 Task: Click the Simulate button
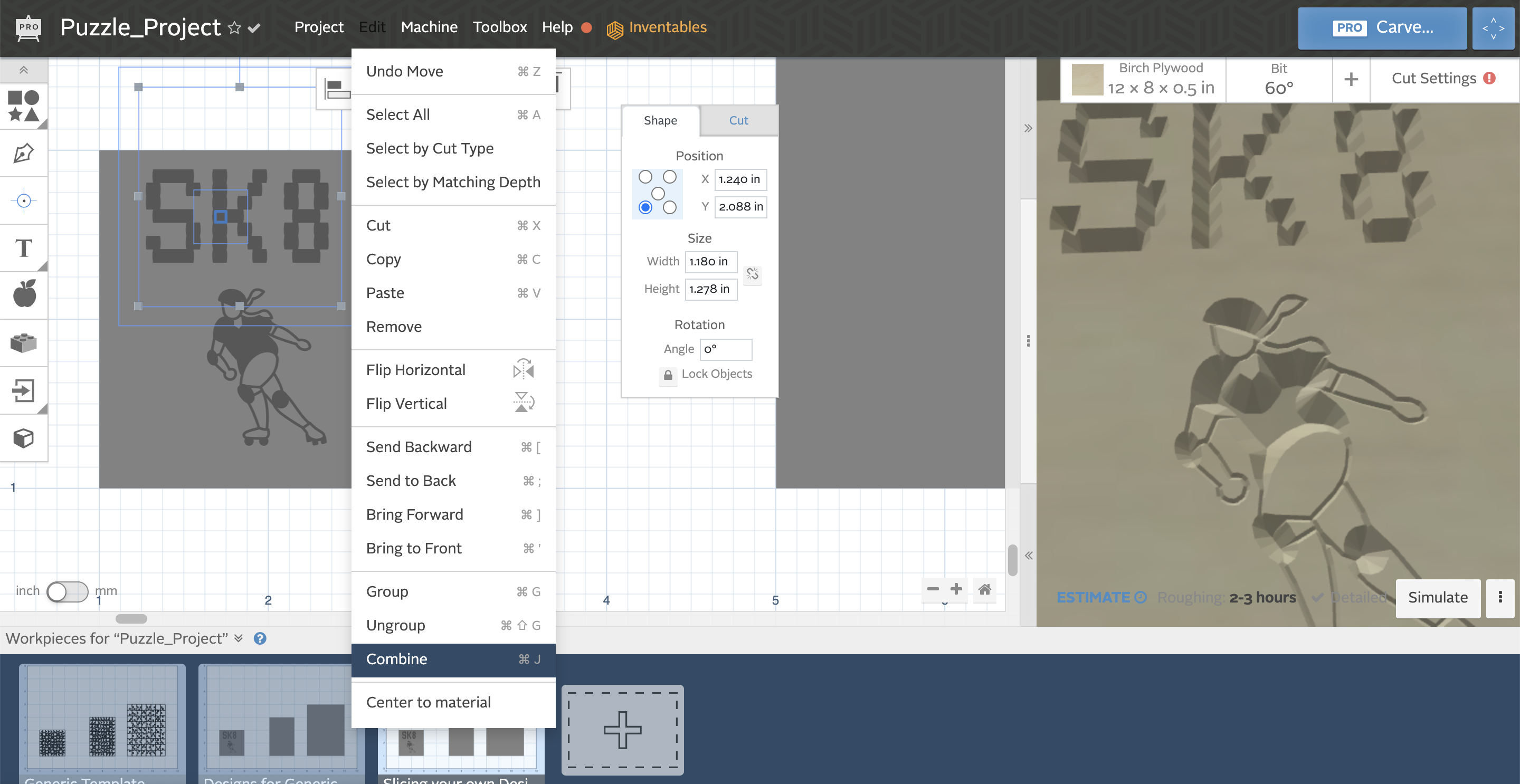[x=1437, y=598]
